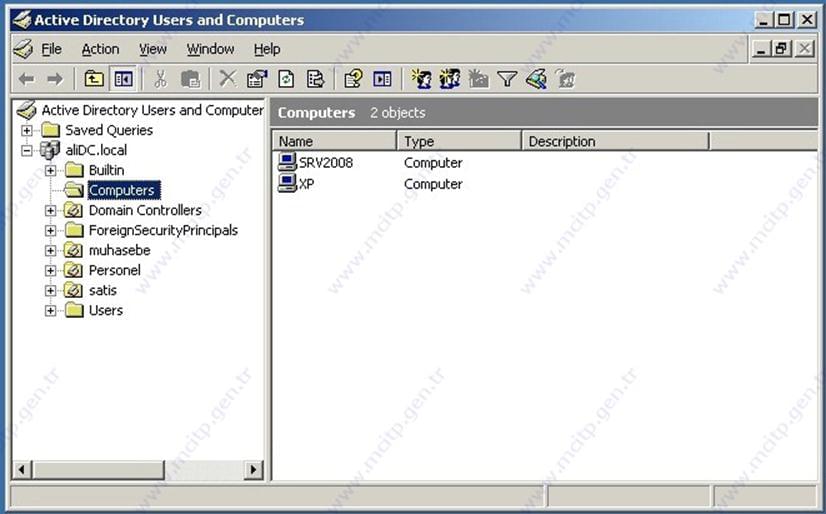Click the Cut scissors icon
Image resolution: width=826 pixels, height=514 pixels.
point(161,80)
